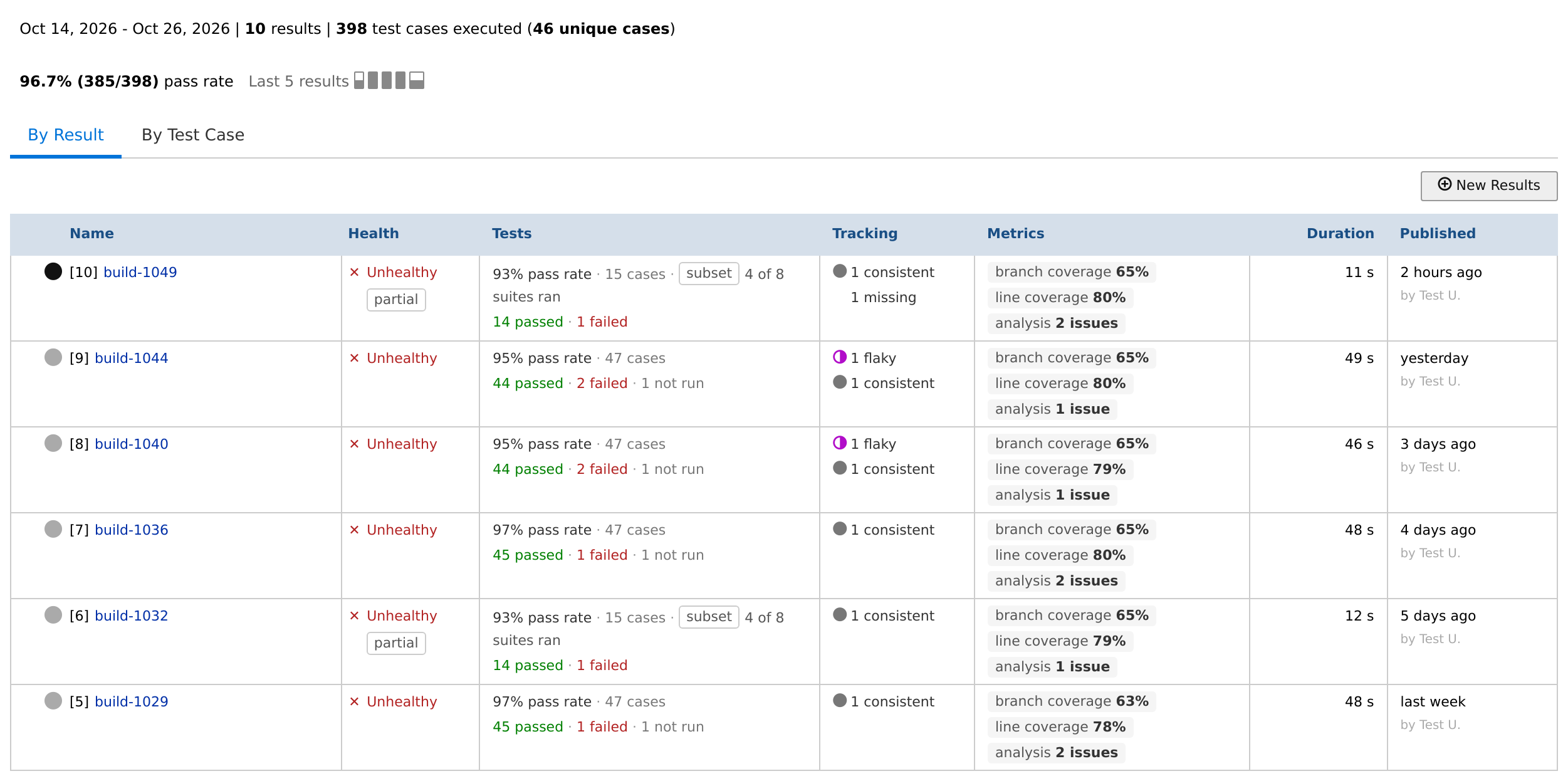Click the gray status dot for build-1029
This screenshot has width=1568, height=781.
[53, 701]
